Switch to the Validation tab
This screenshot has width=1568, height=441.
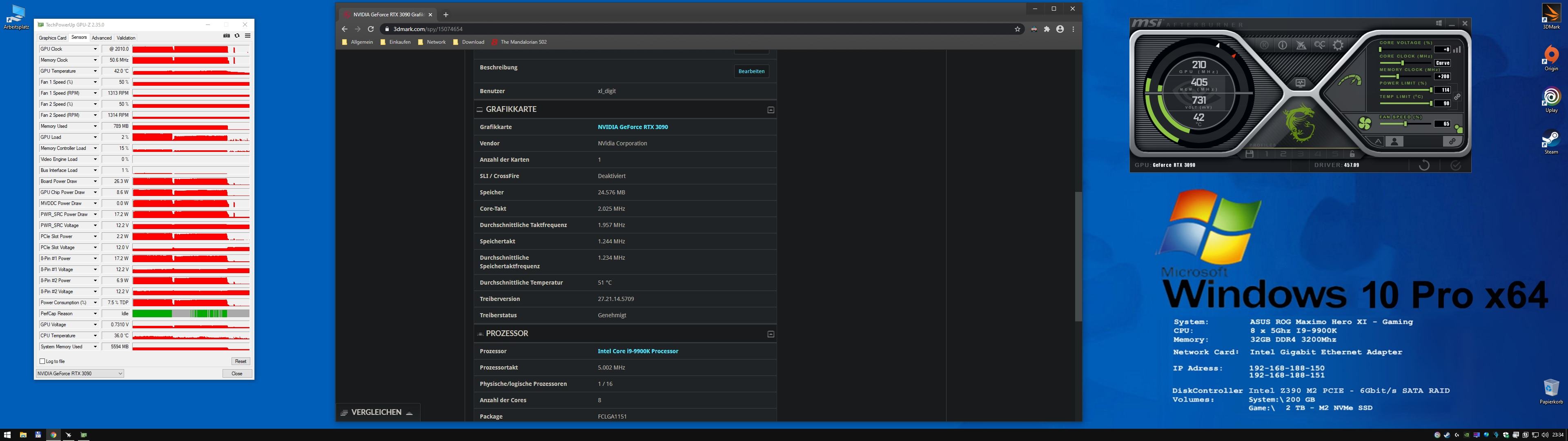tap(126, 38)
